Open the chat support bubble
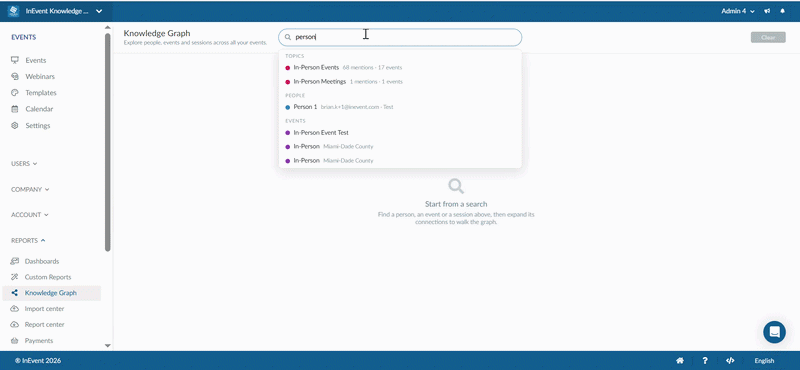 (774, 332)
